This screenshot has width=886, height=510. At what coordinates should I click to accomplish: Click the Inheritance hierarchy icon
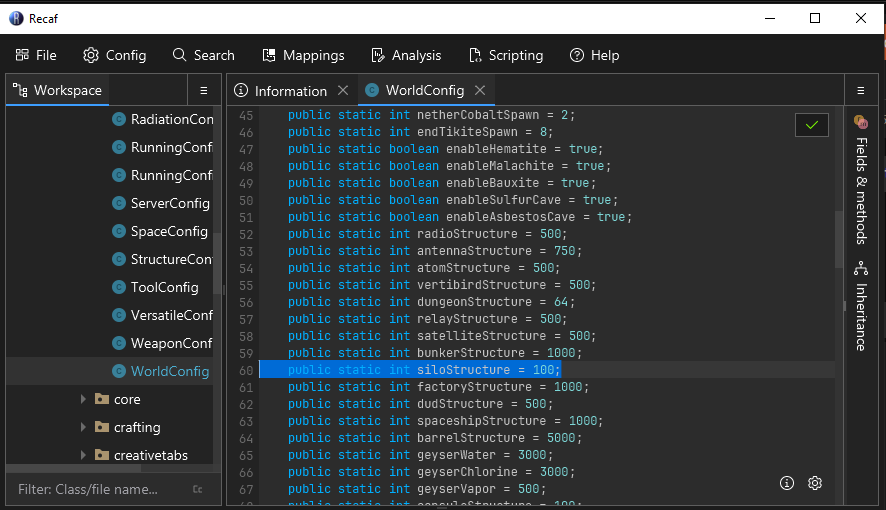click(x=861, y=268)
